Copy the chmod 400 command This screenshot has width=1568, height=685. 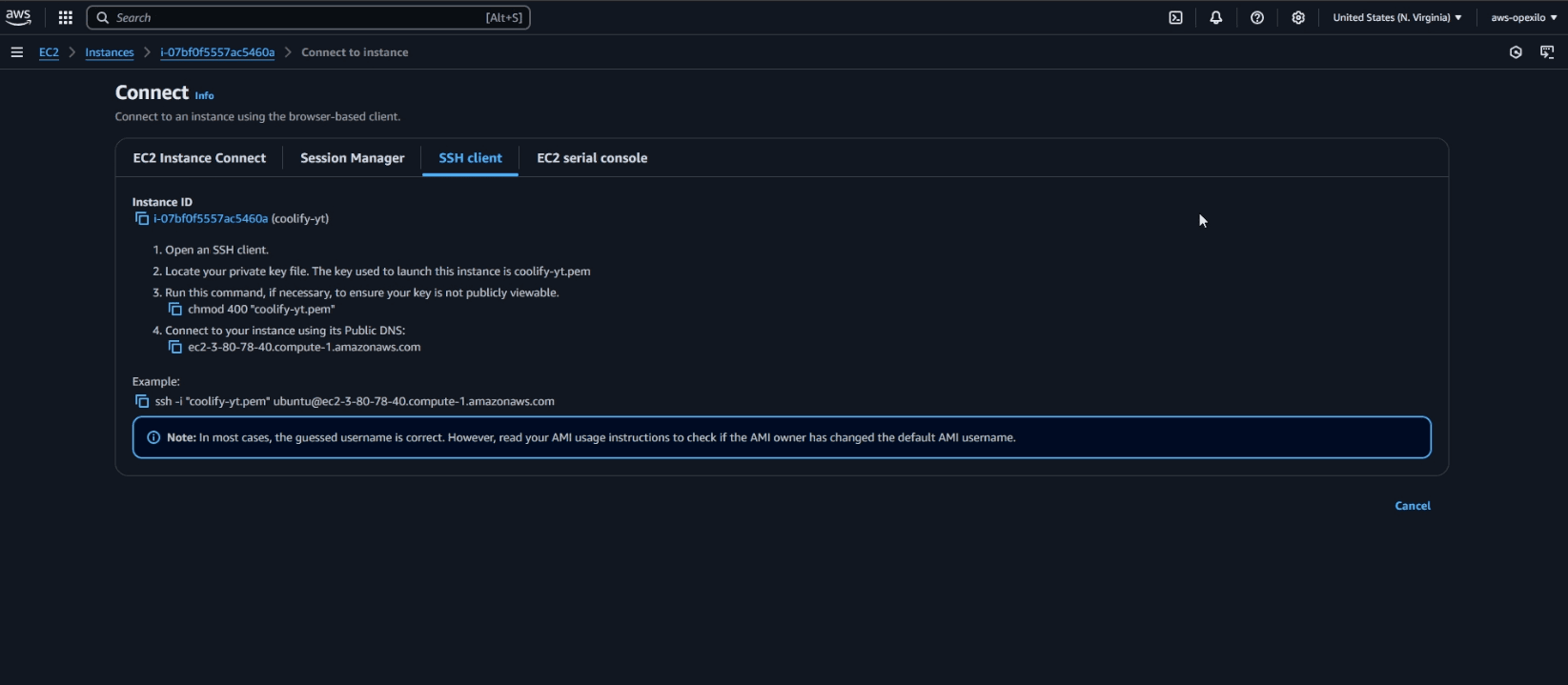click(x=175, y=309)
